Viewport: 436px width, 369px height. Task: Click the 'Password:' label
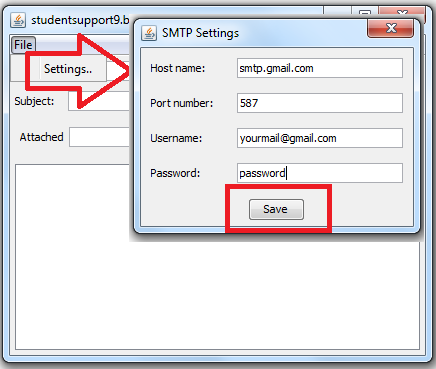(175, 173)
